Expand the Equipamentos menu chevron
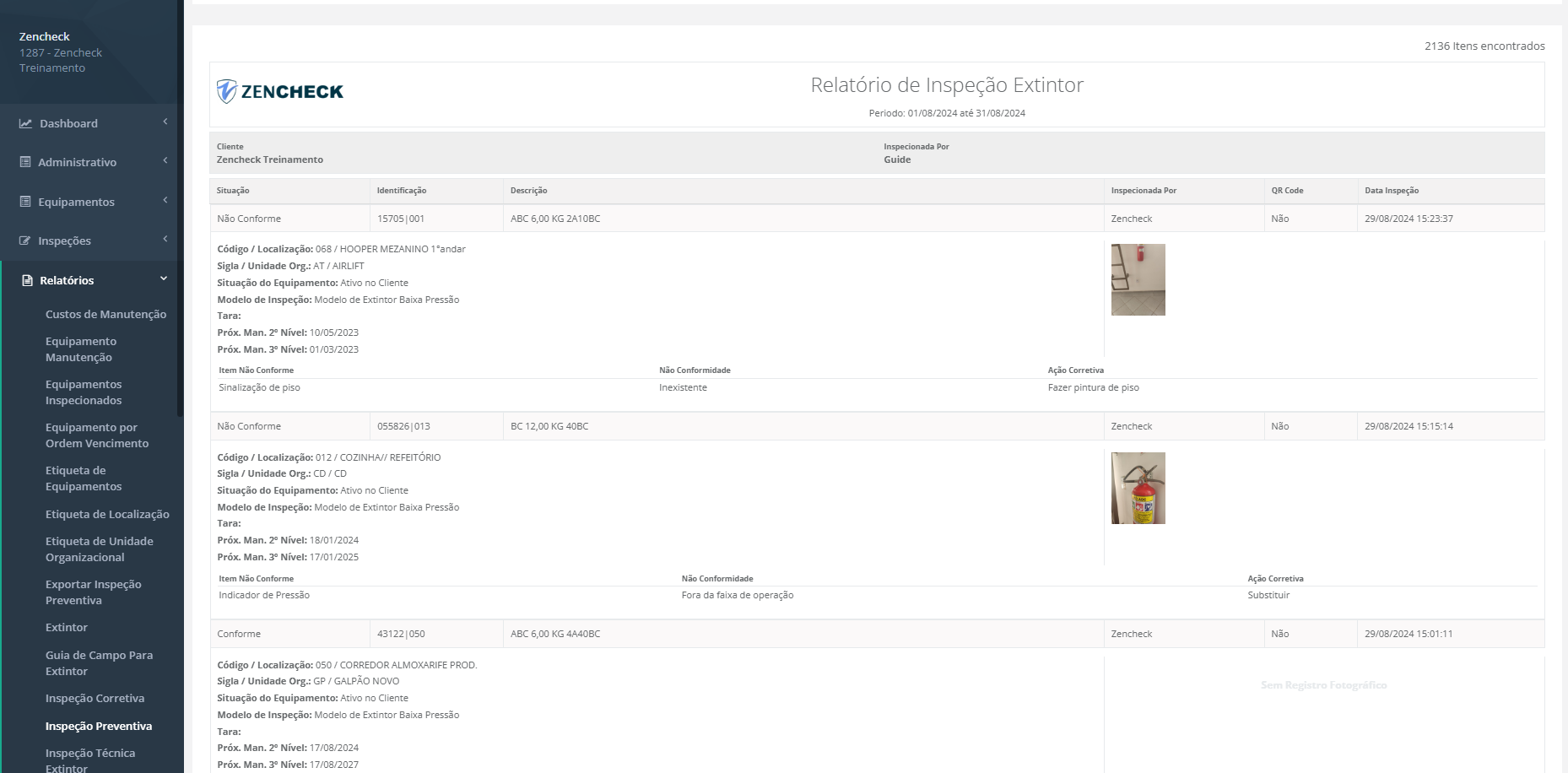The height and width of the screenshot is (773, 1568). 165,200
